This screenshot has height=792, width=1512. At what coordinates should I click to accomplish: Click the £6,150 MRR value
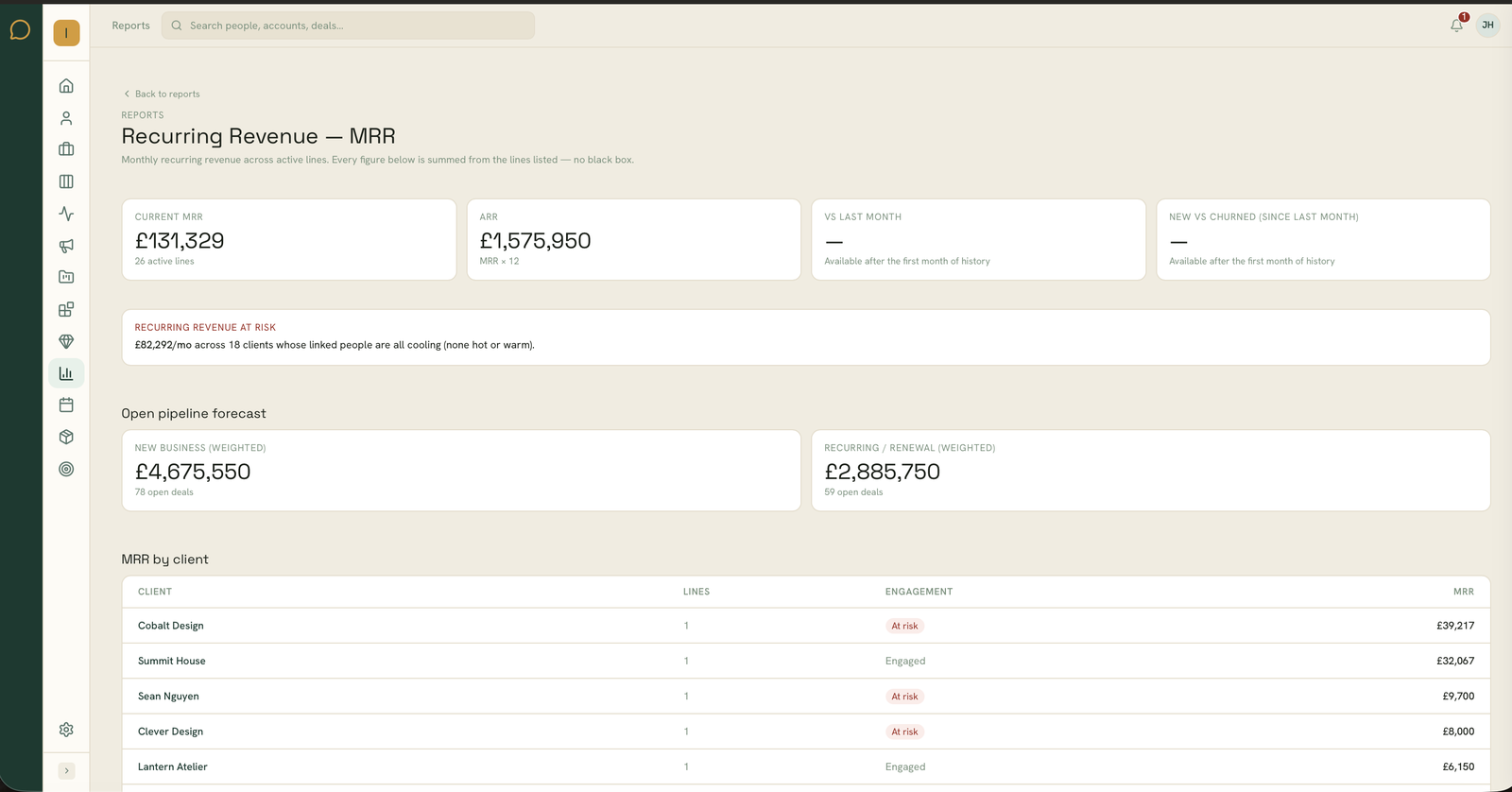(1458, 766)
